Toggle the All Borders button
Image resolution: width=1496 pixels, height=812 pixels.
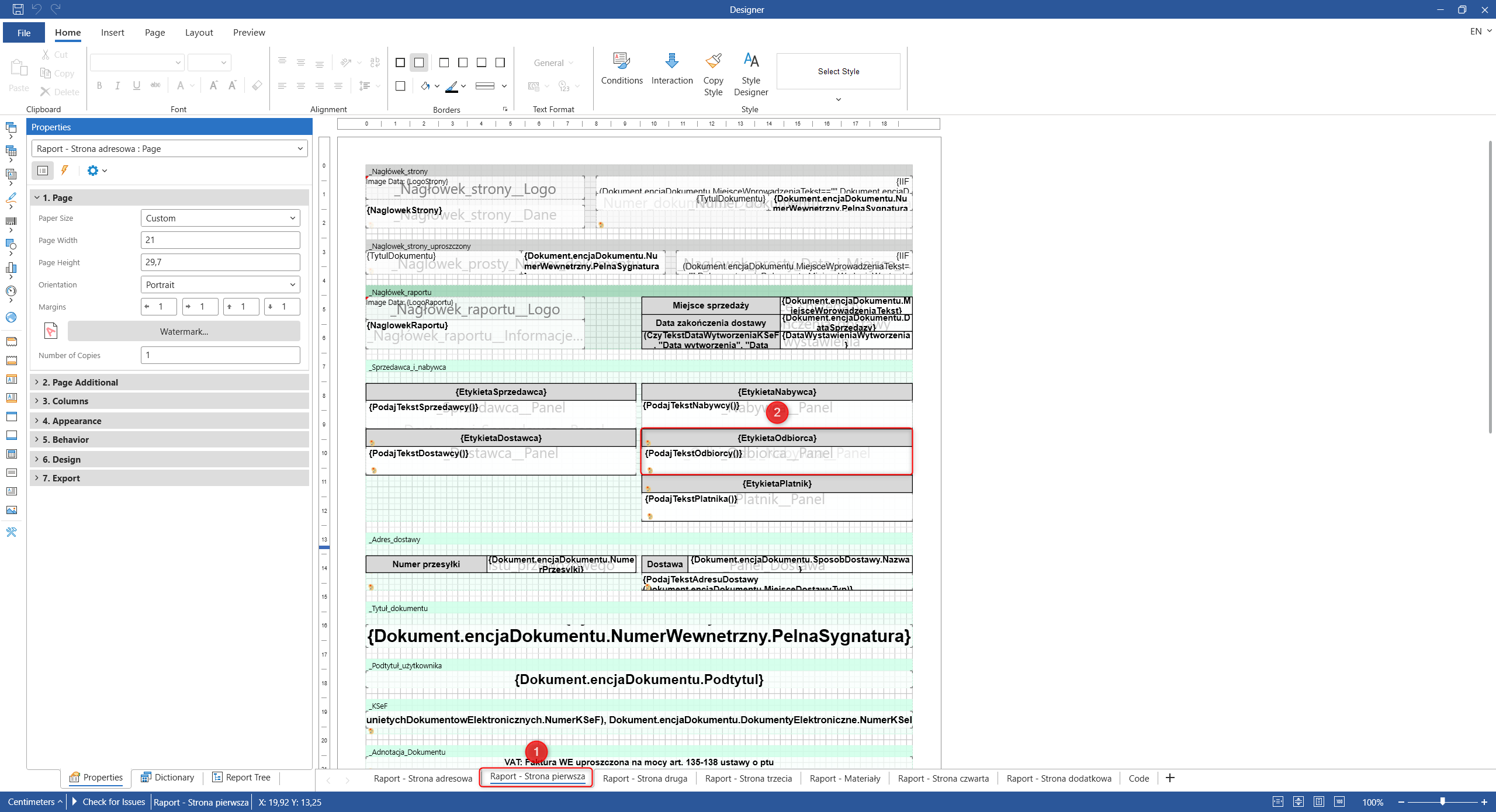400,63
